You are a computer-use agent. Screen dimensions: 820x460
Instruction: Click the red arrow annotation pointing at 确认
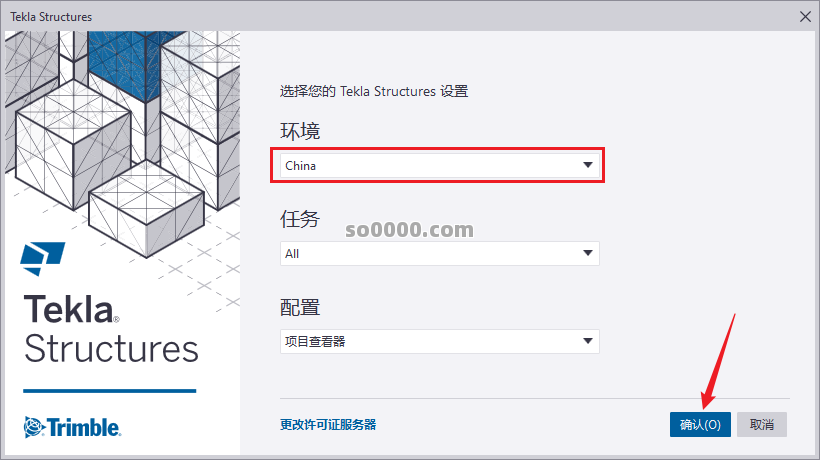point(719,361)
